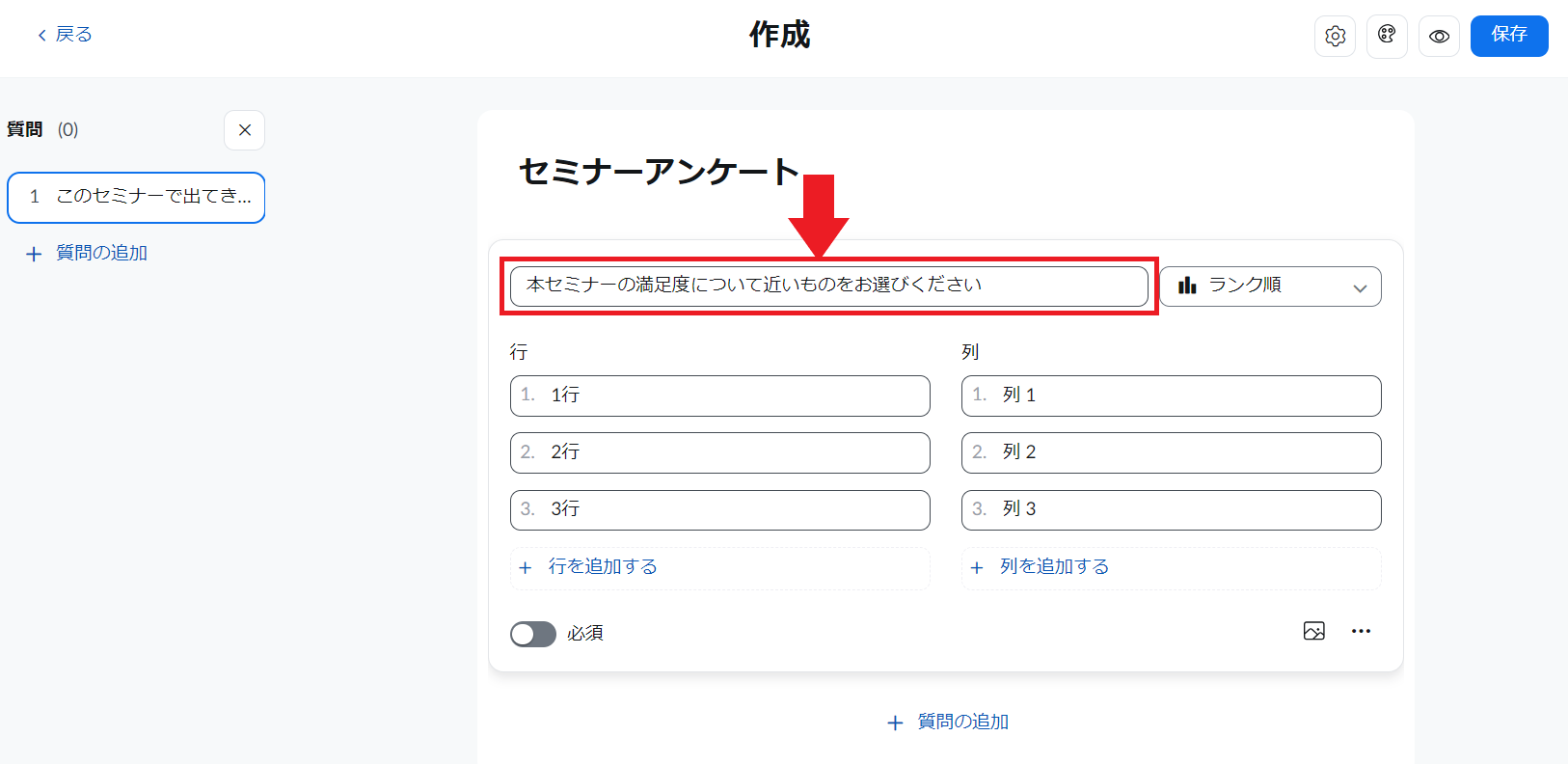Open the theme palette icon

pos(1387,37)
